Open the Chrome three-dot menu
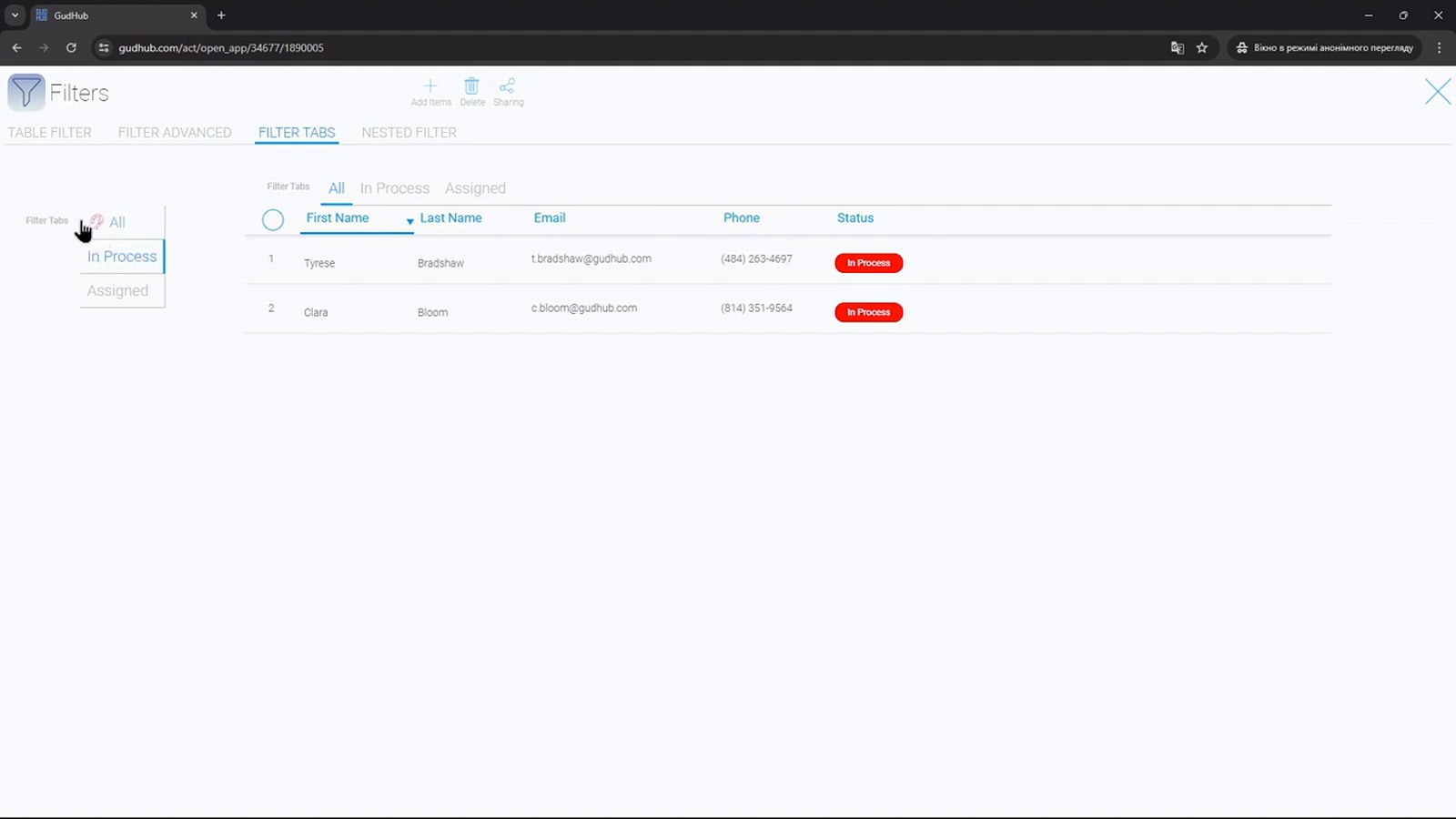Image resolution: width=1456 pixels, height=819 pixels. point(1439,47)
